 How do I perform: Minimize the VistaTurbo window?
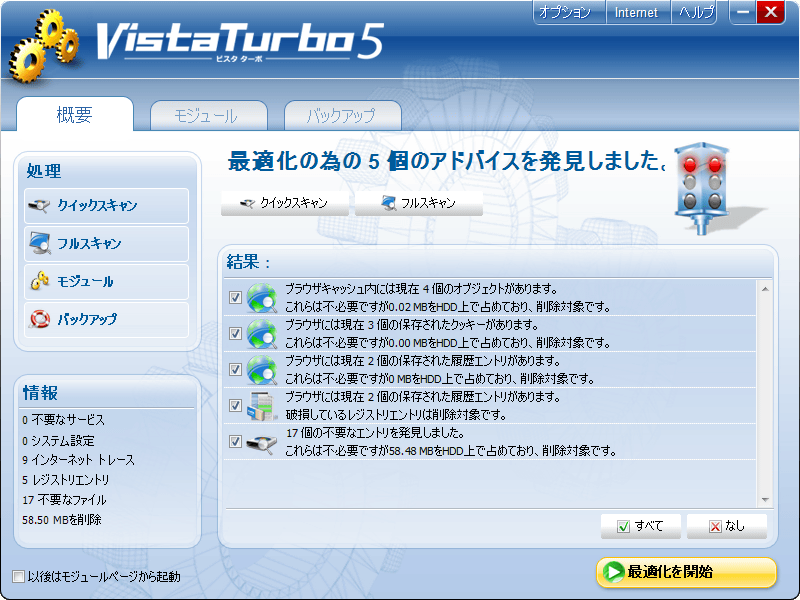[x=743, y=12]
